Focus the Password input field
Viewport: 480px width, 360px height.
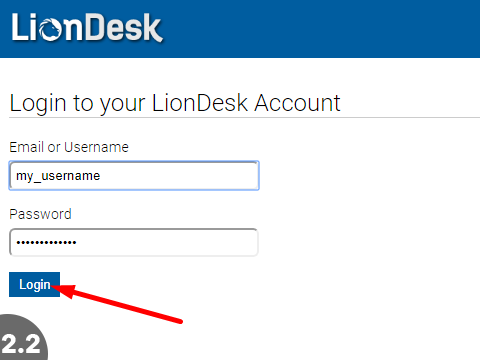pos(134,242)
